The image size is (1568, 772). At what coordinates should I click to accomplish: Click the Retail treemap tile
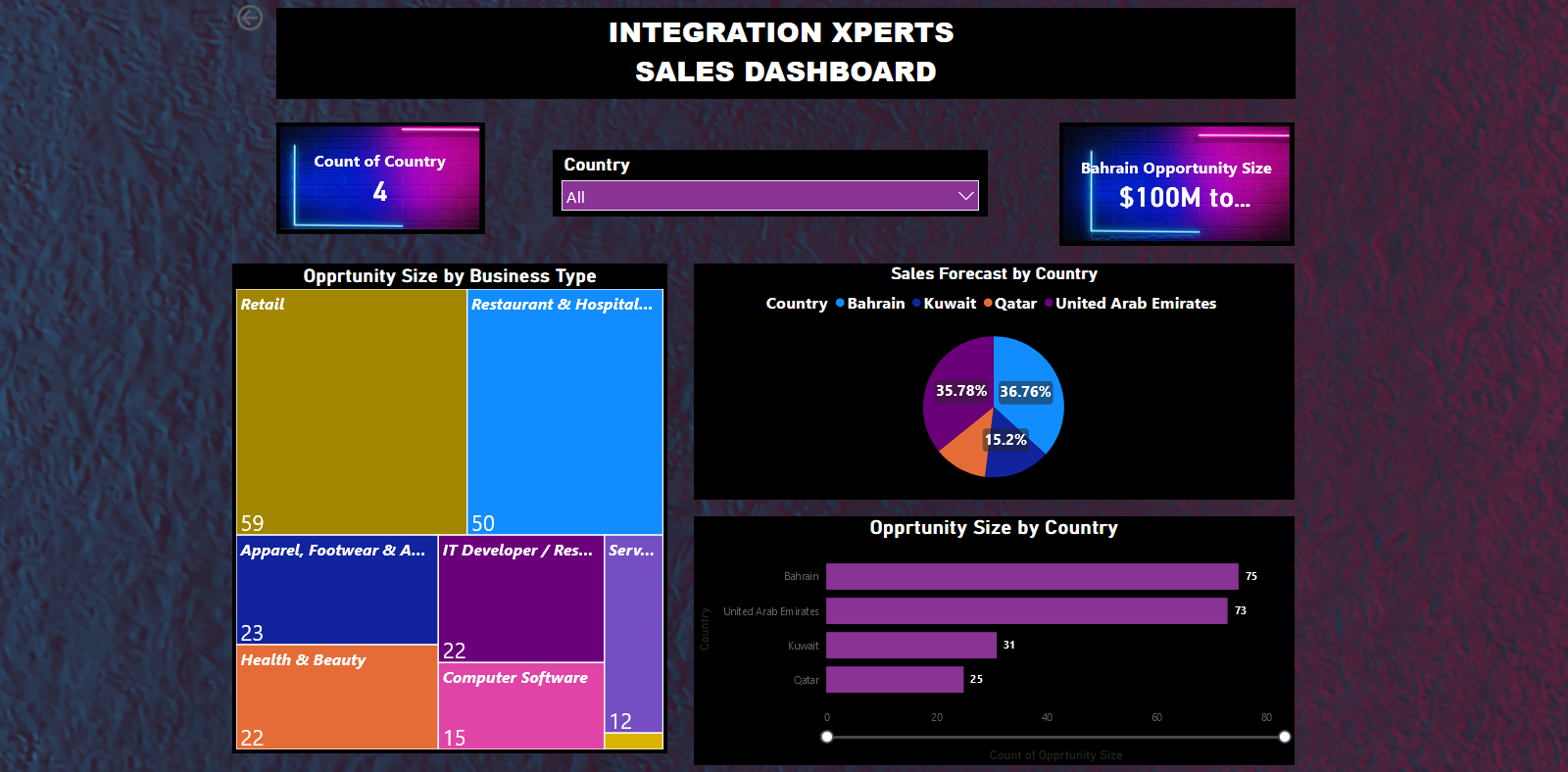click(x=352, y=411)
